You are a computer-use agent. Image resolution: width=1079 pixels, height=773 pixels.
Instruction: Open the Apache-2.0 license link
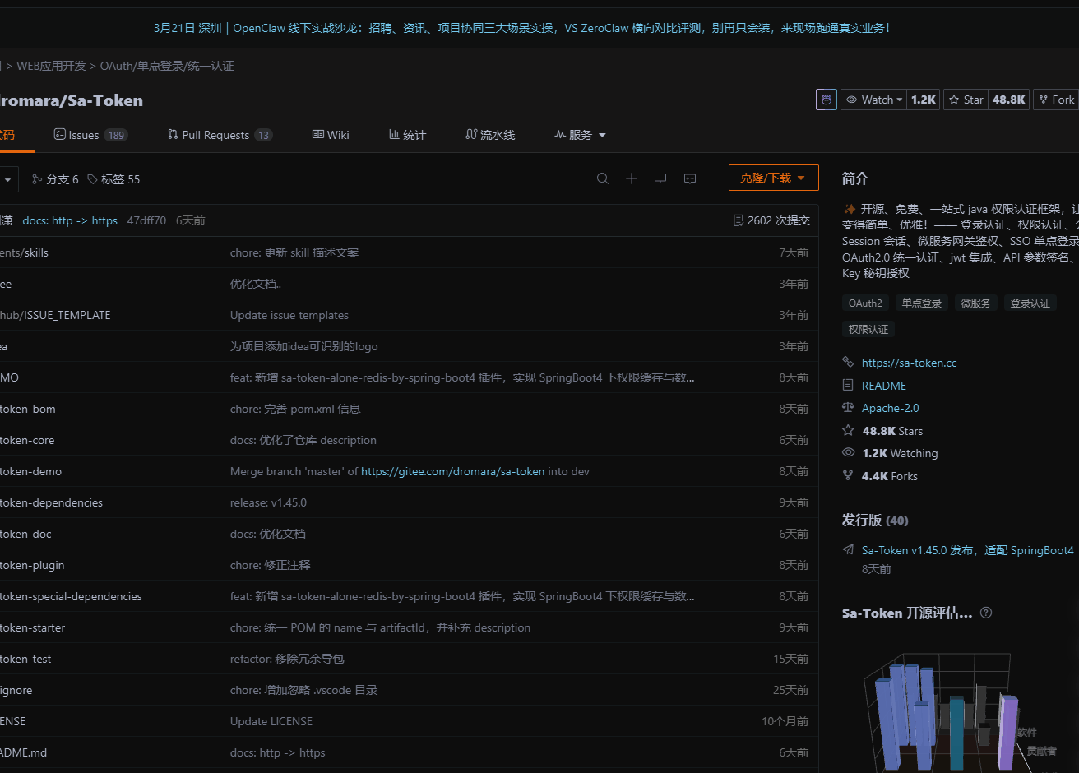pyautogui.click(x=890, y=407)
